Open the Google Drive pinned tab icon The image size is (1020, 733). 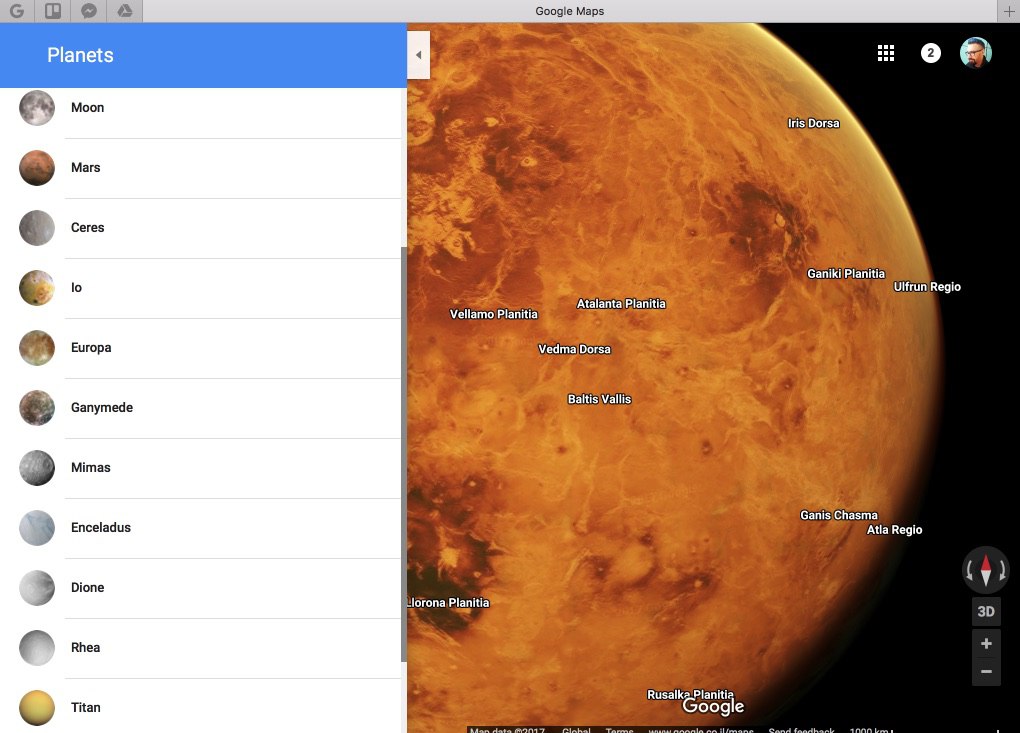125,11
